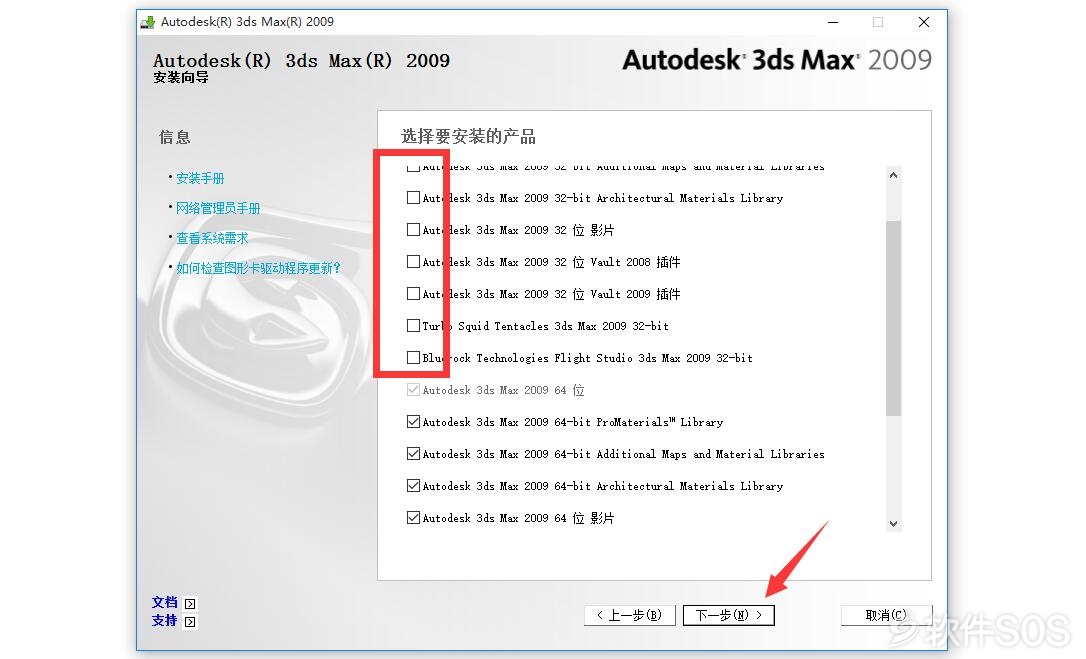The width and height of the screenshot is (1086, 659).
Task: Close the Autodesk 3ds Max 2009 installer window
Action: (924, 22)
